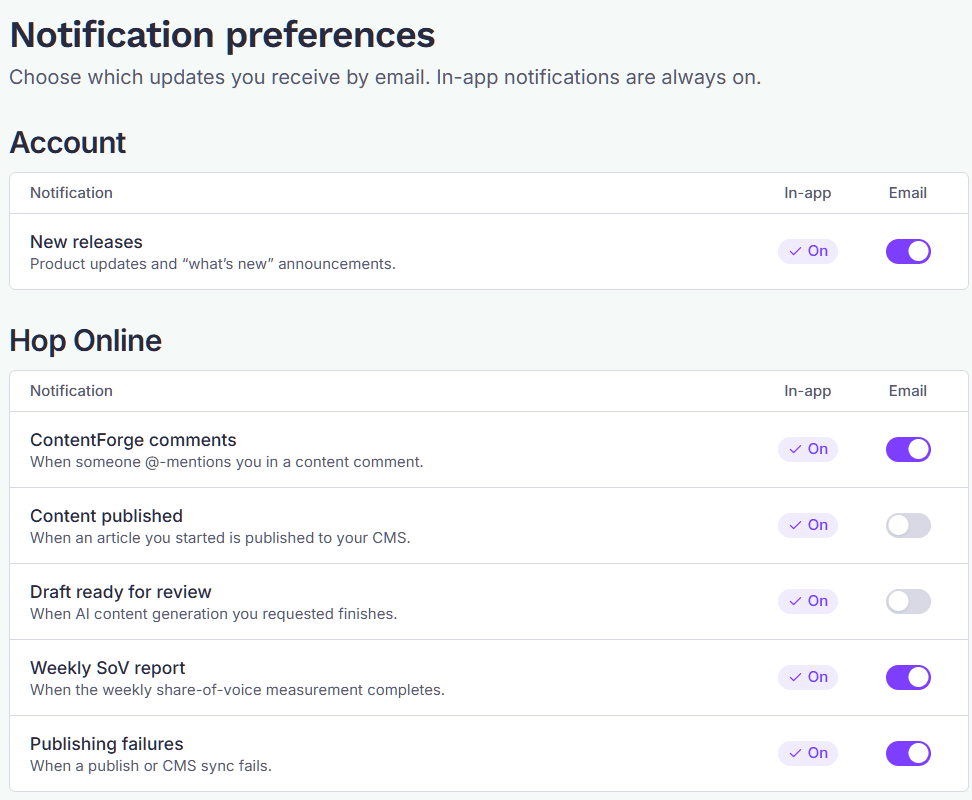Image resolution: width=972 pixels, height=800 pixels.
Task: Click 'When someone @-mentions you' description
Action: point(227,462)
